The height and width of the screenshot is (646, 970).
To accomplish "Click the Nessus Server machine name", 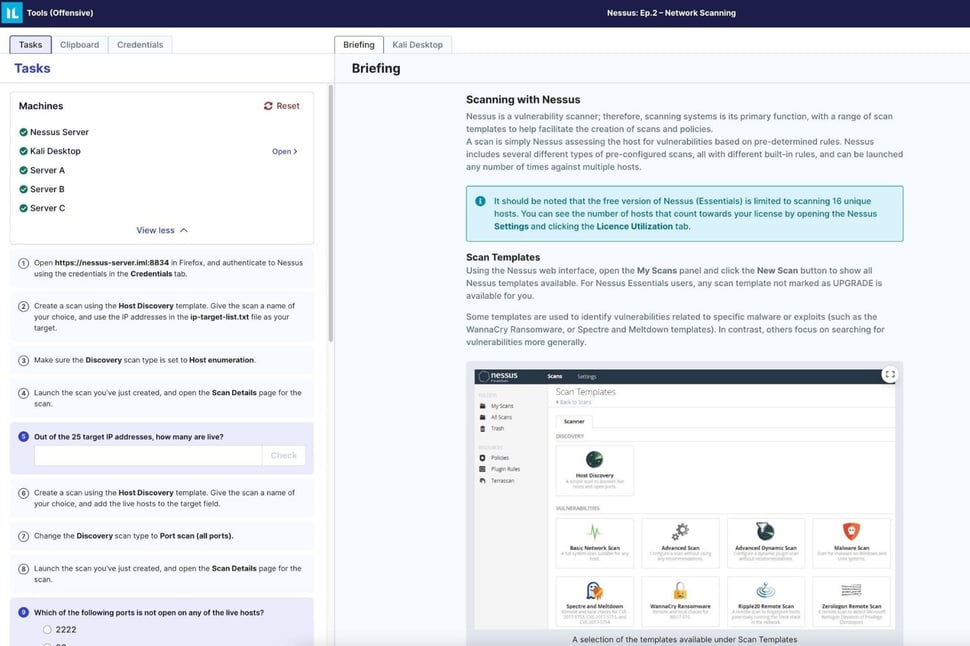I will (59, 132).
